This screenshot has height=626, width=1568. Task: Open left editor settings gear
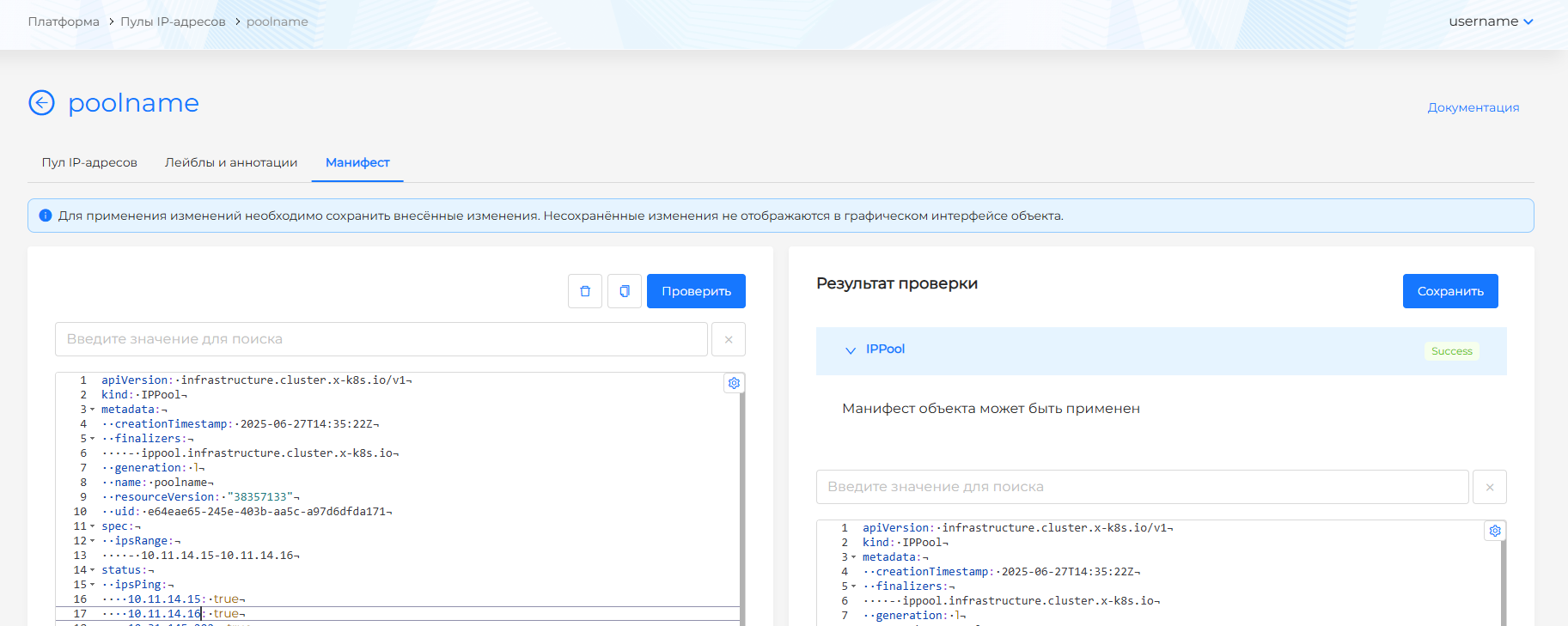coord(734,383)
